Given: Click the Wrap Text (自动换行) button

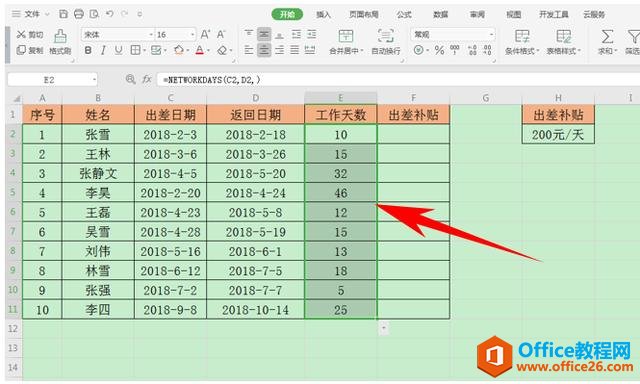Looking at the screenshot, I should coord(386,42).
